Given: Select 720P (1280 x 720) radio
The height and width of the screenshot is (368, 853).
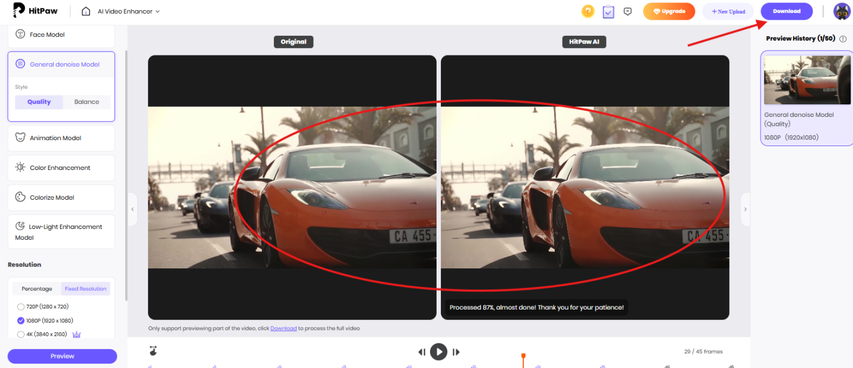Looking at the screenshot, I should pos(21,307).
